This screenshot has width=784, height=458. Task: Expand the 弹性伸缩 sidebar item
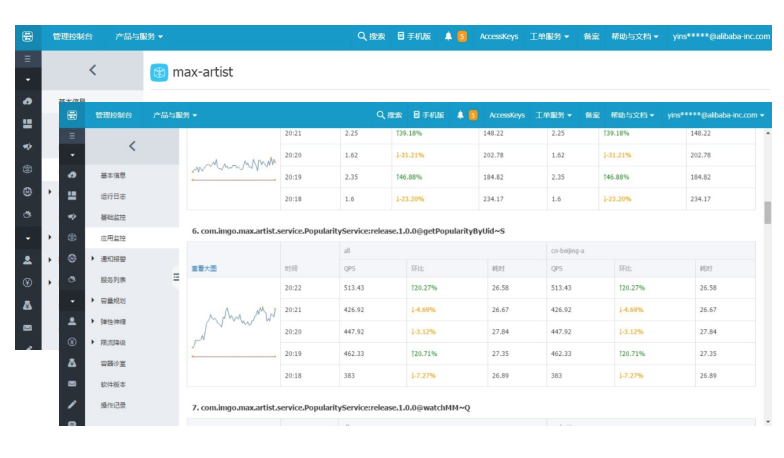(x=92, y=322)
